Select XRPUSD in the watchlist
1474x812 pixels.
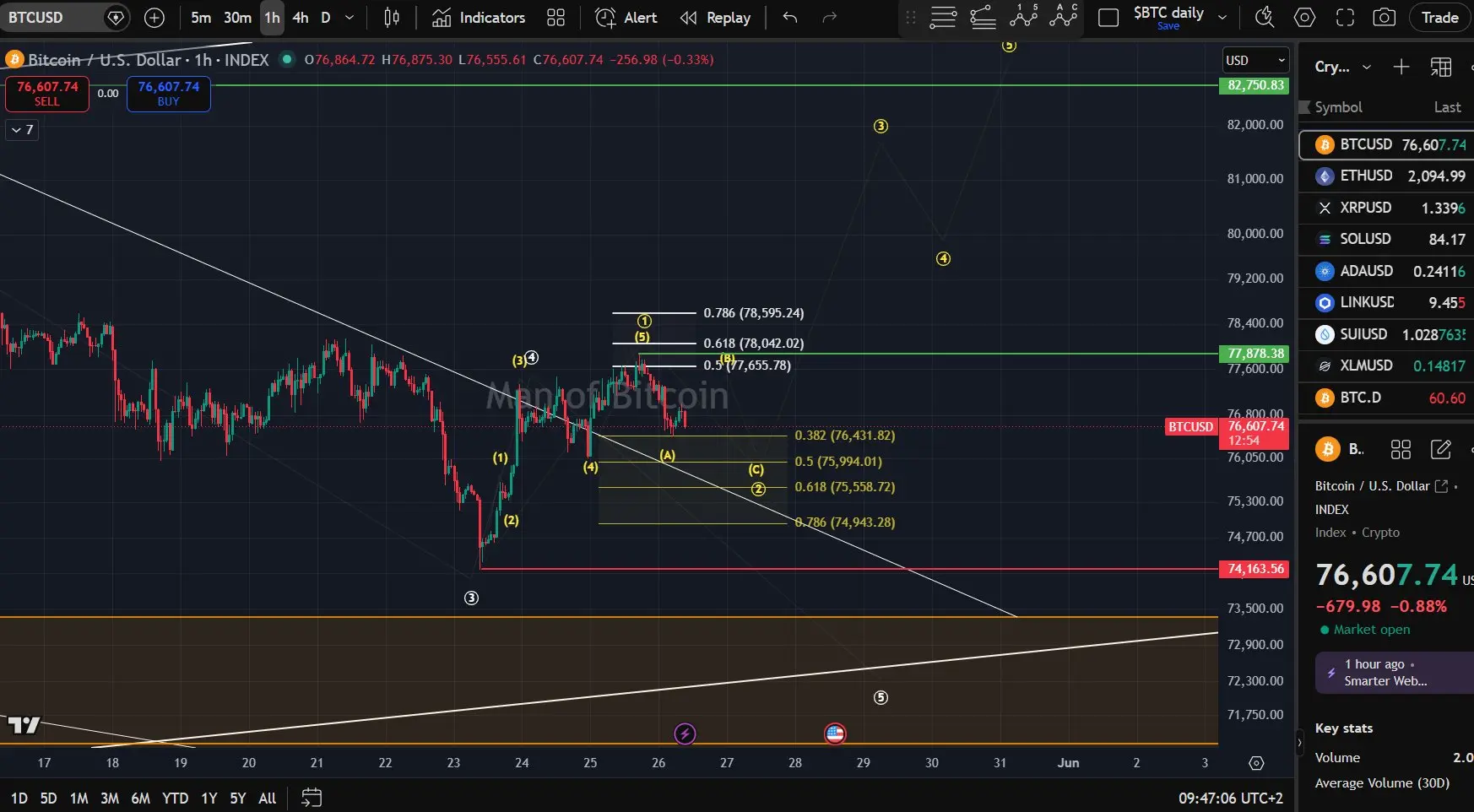(1386, 208)
